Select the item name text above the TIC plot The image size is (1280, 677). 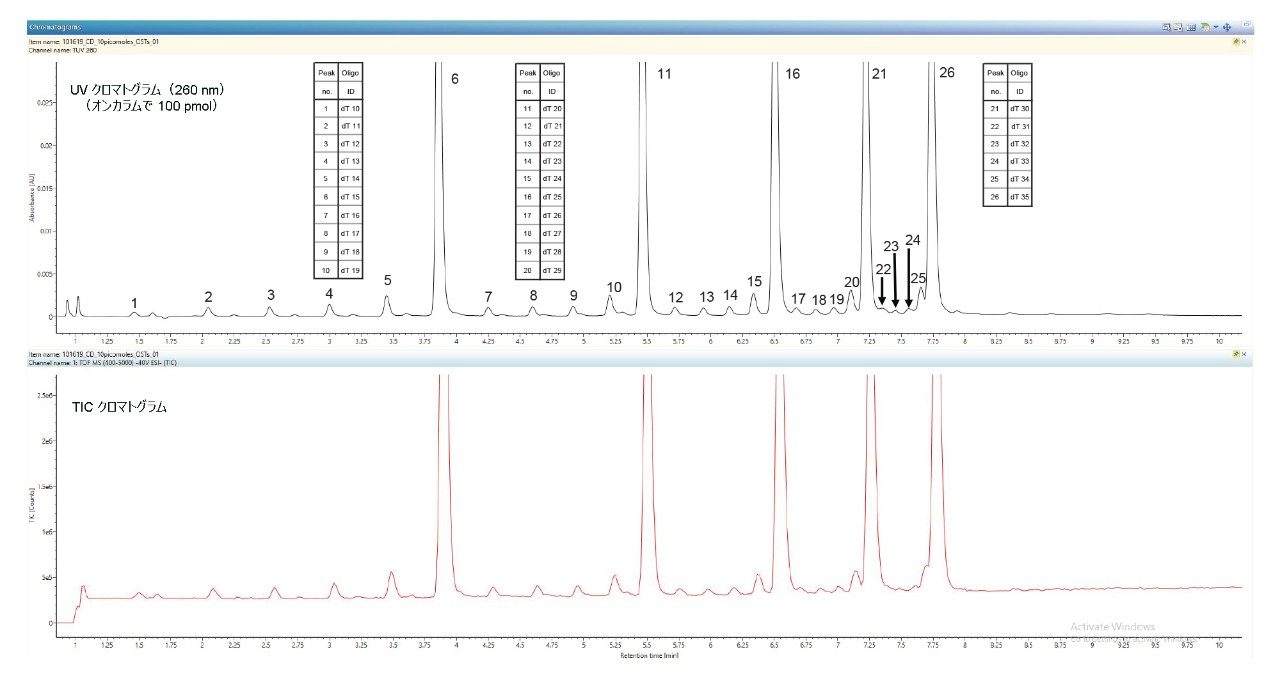tap(93, 354)
